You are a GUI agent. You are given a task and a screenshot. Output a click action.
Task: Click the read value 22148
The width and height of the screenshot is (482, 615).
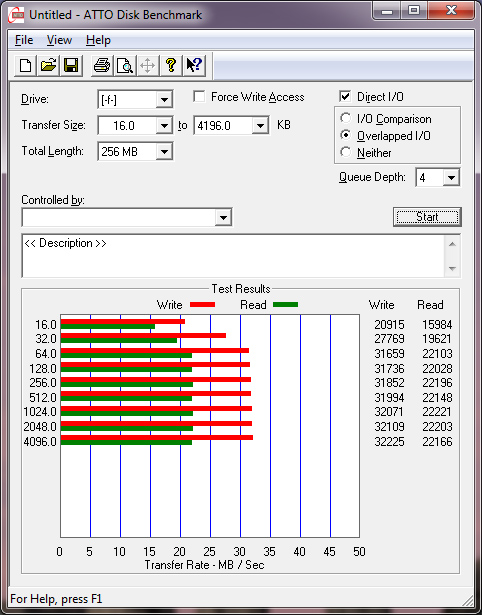coord(437,398)
